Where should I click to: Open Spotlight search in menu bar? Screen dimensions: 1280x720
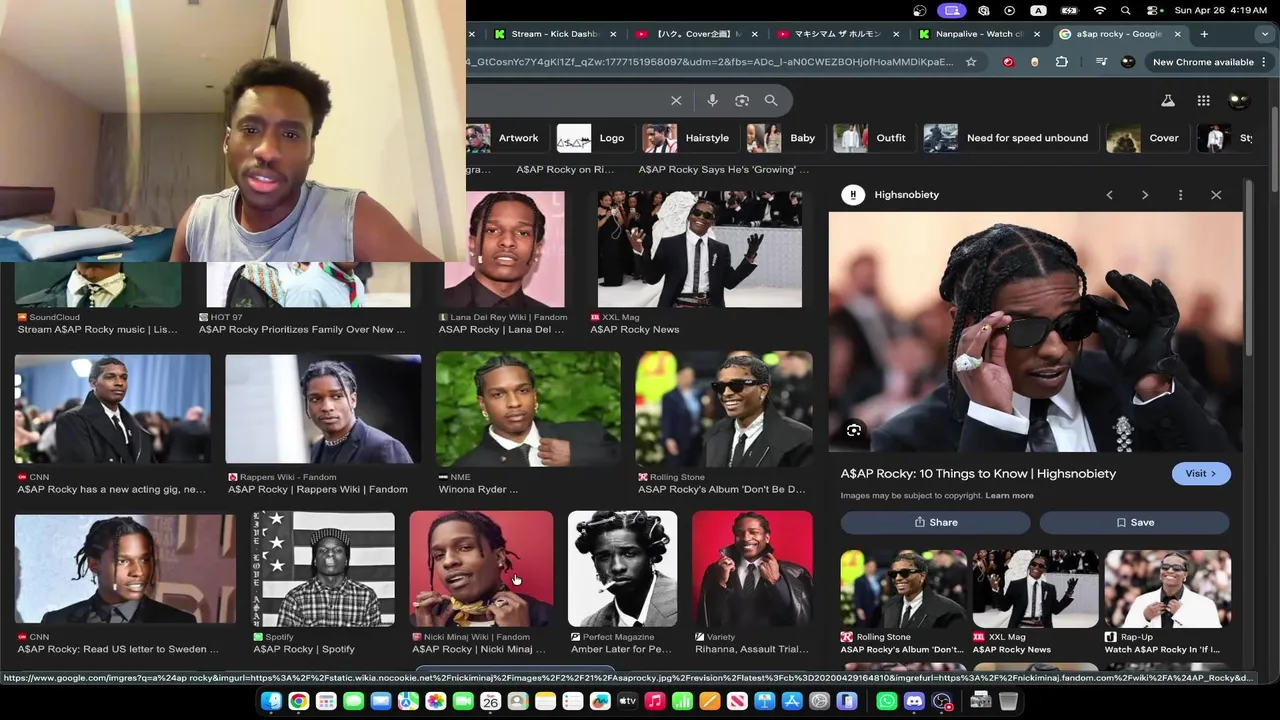point(1126,10)
